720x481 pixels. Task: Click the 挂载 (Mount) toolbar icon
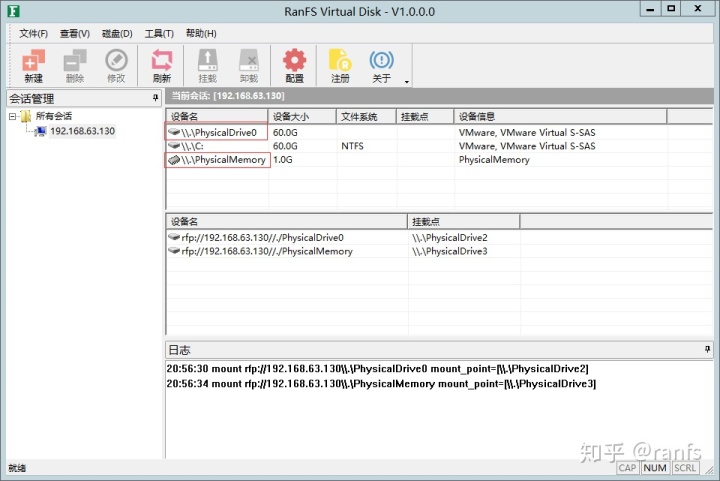pyautogui.click(x=208, y=66)
